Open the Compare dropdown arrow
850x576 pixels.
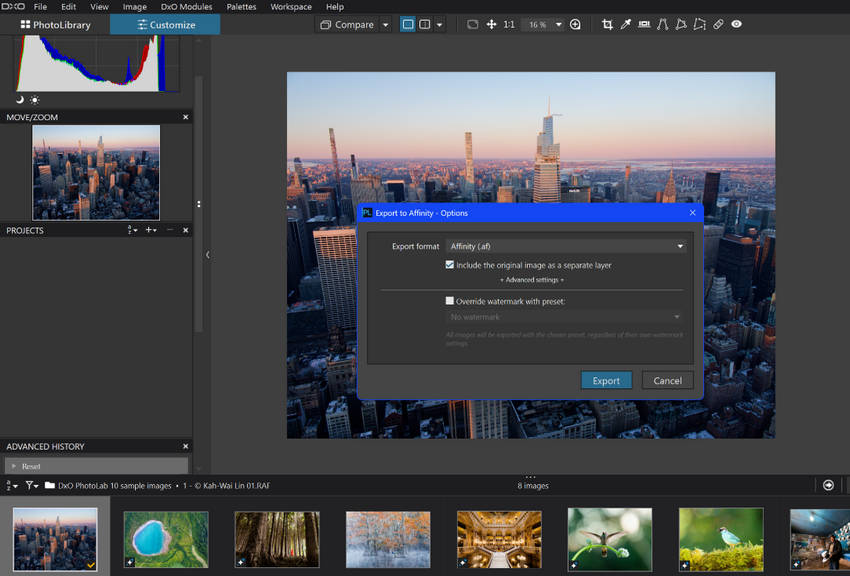pos(385,24)
